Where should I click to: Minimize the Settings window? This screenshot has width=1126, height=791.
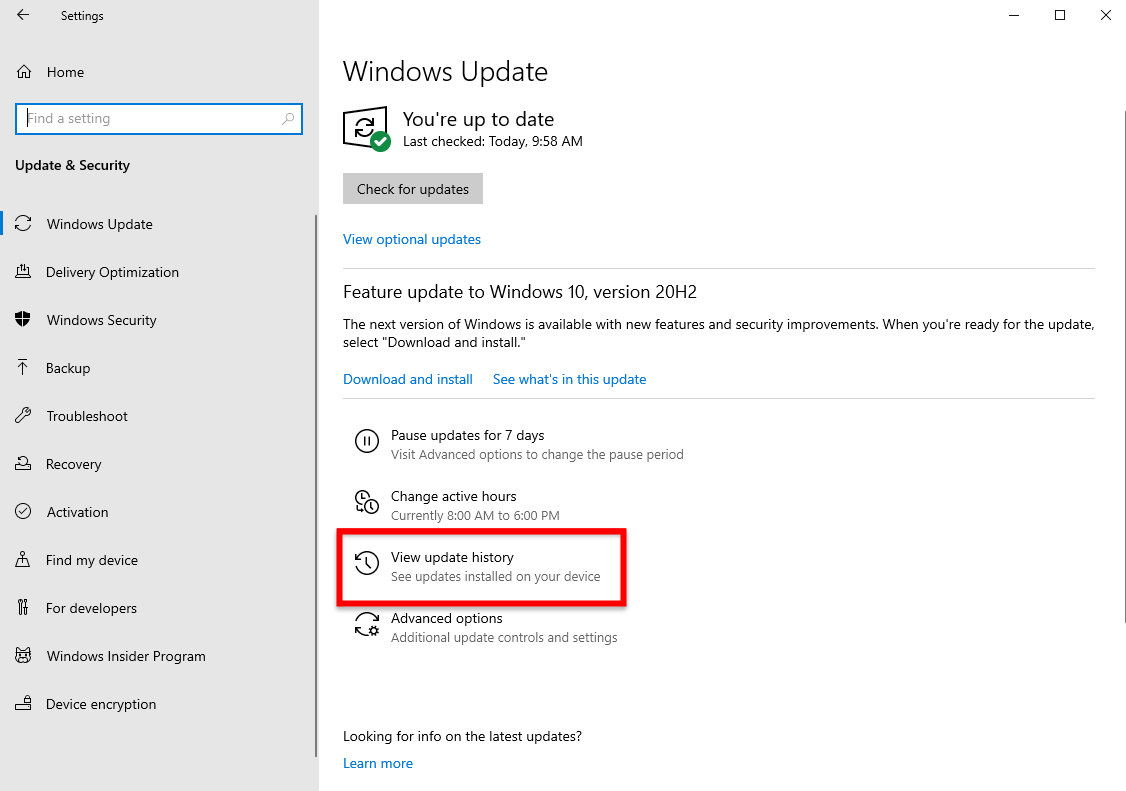[x=1014, y=15]
